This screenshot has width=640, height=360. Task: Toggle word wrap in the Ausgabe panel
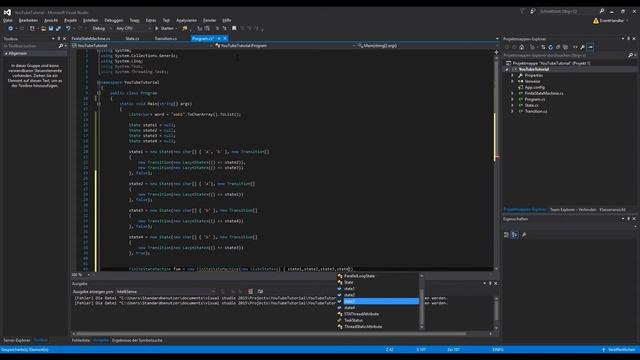click(260, 291)
